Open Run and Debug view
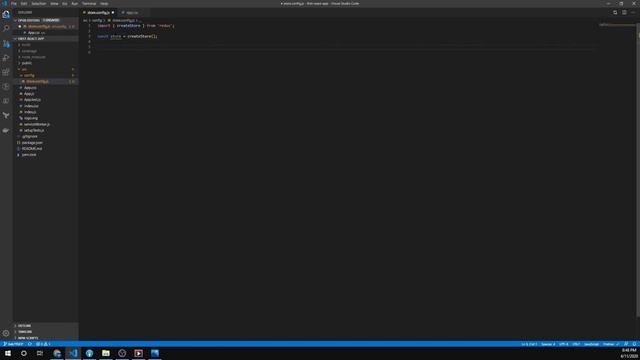640x360 pixels. click(x=6, y=58)
